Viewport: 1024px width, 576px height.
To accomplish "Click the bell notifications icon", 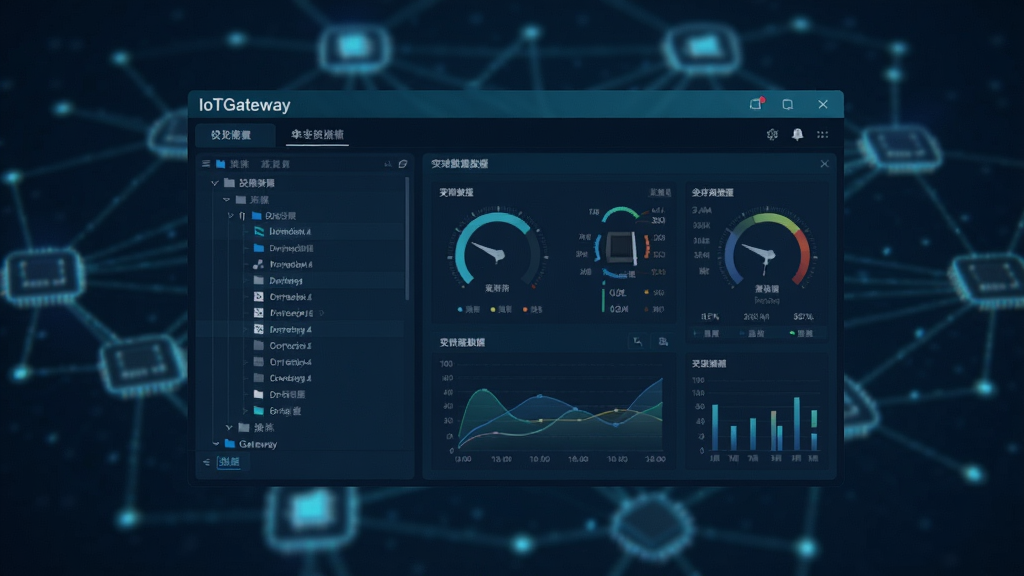I will (797, 134).
